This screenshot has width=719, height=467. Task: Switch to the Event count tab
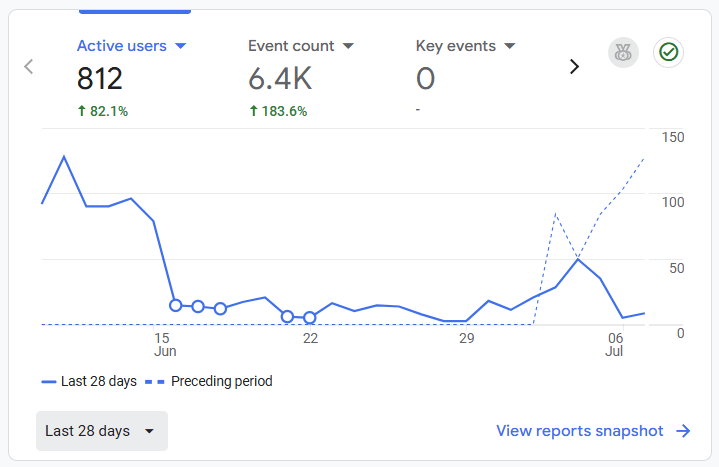click(x=294, y=46)
